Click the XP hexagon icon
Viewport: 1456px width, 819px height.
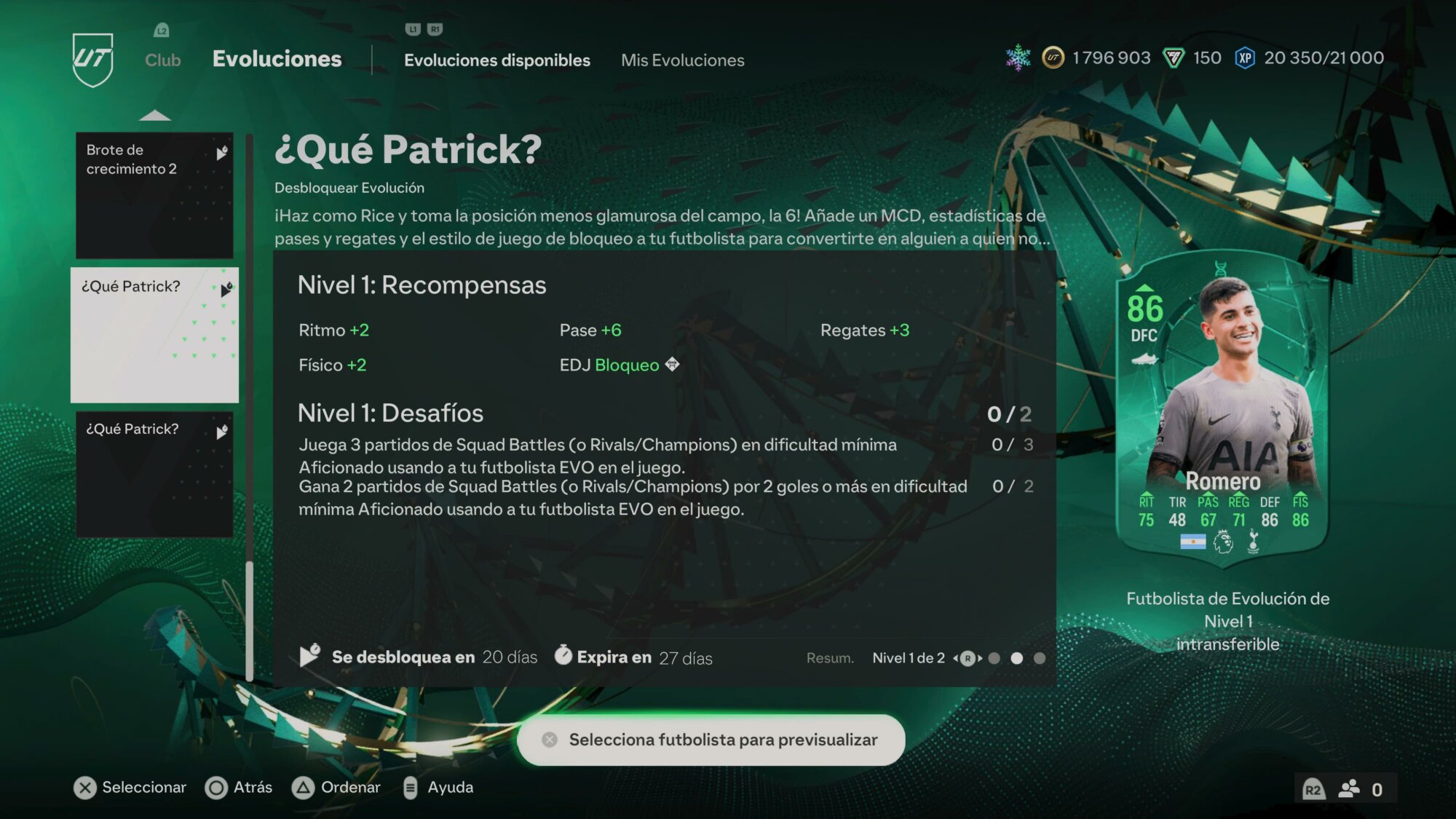point(1245,58)
